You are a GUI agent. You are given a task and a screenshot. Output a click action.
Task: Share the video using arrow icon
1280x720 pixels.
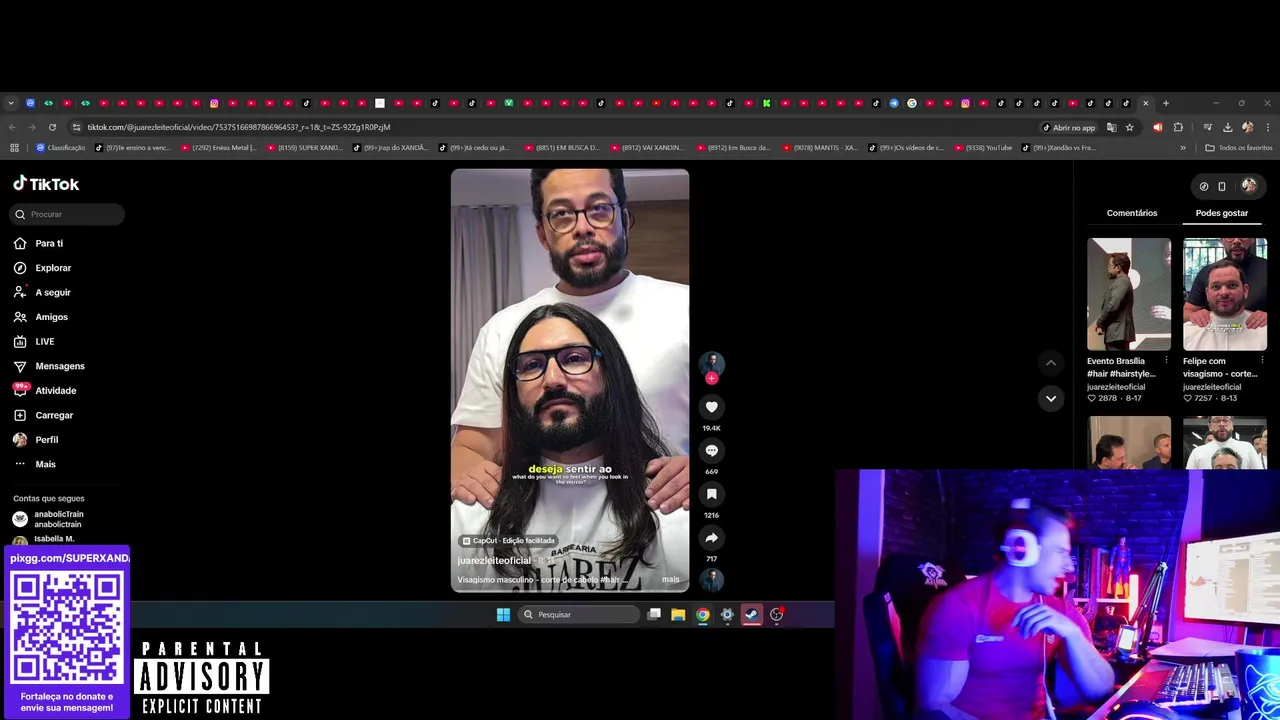[711, 538]
